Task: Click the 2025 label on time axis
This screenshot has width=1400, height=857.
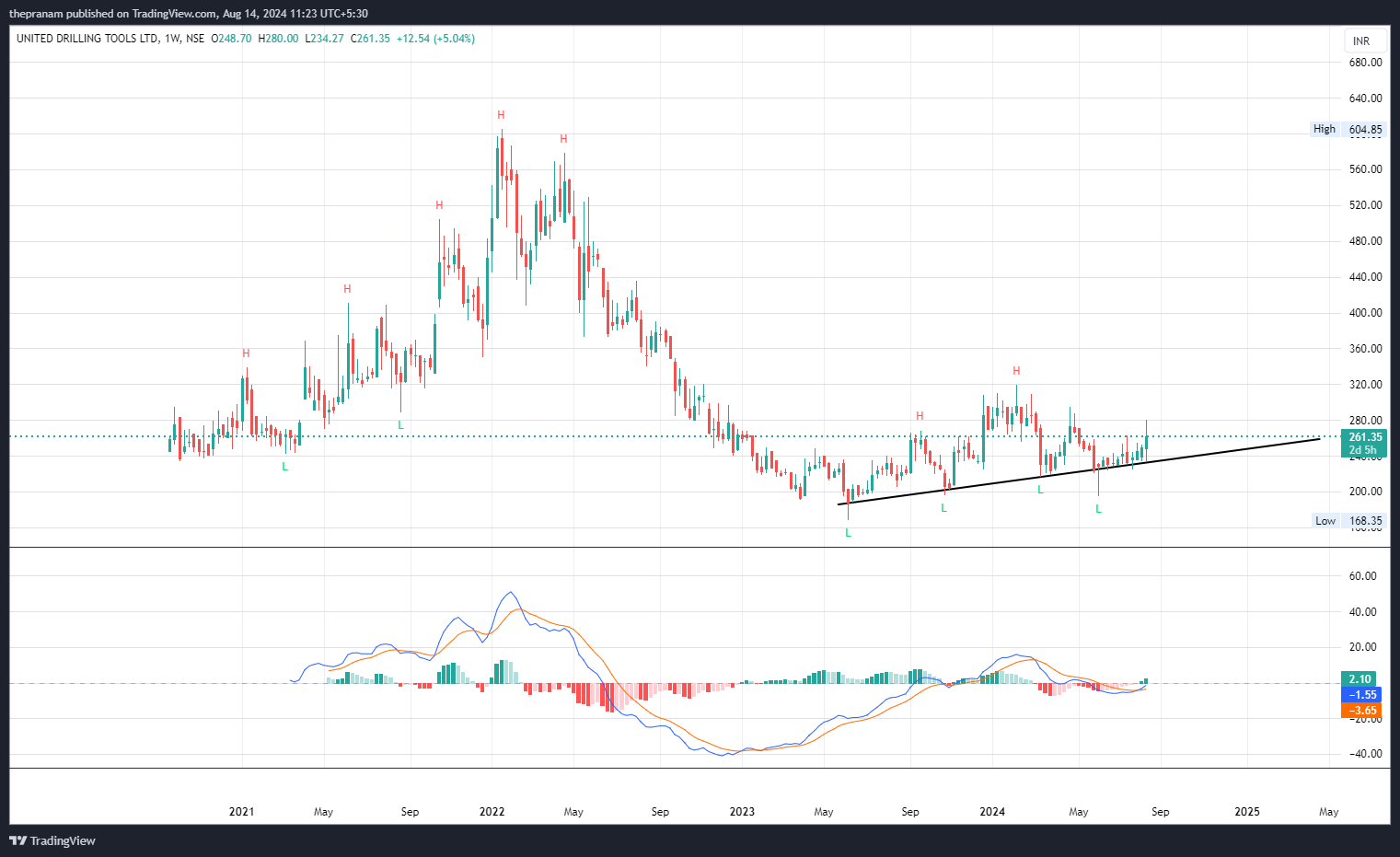Action: 1247,812
